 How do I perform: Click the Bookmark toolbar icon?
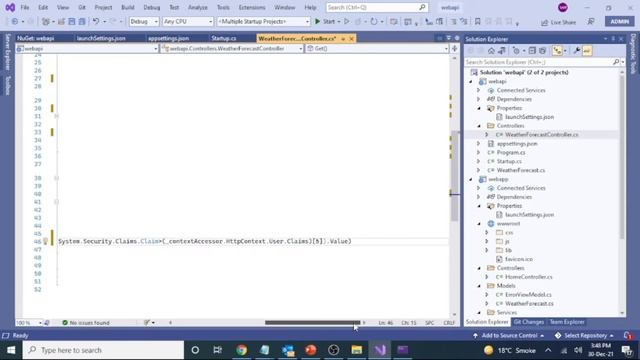[477, 22]
